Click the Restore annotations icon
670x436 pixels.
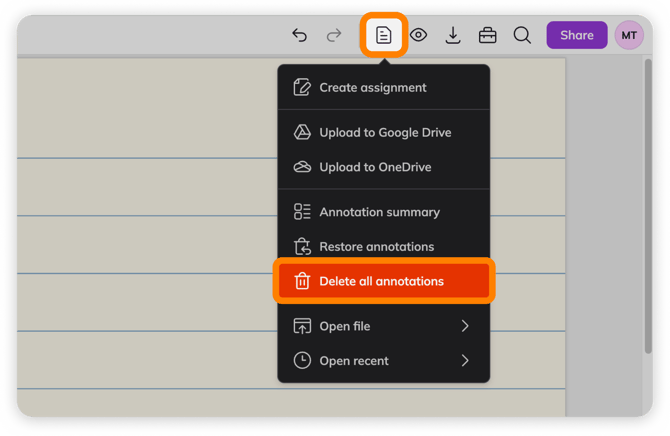click(x=302, y=246)
